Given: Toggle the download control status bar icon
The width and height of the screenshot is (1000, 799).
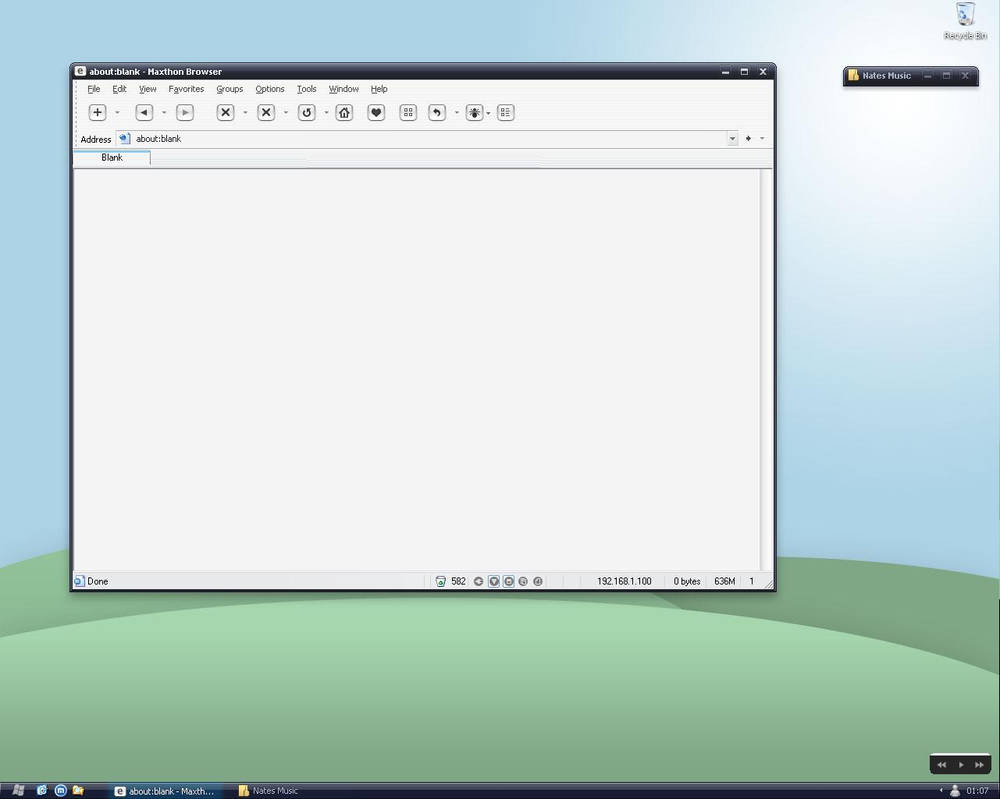Looking at the screenshot, I should coord(508,581).
